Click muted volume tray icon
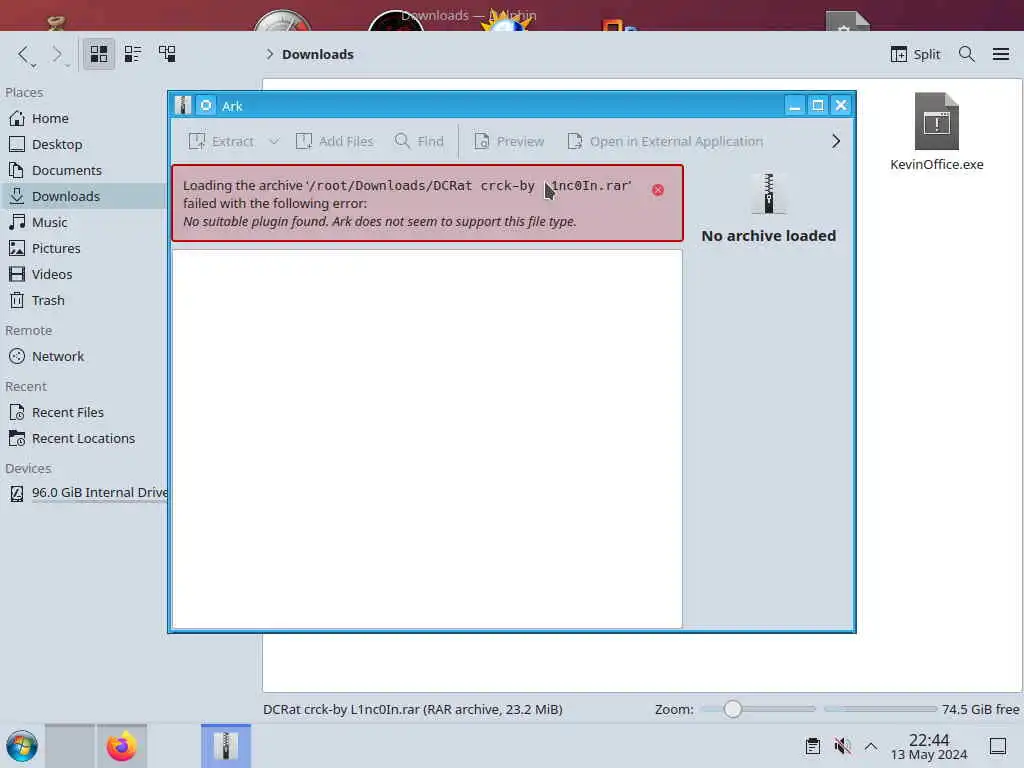 pos(842,746)
